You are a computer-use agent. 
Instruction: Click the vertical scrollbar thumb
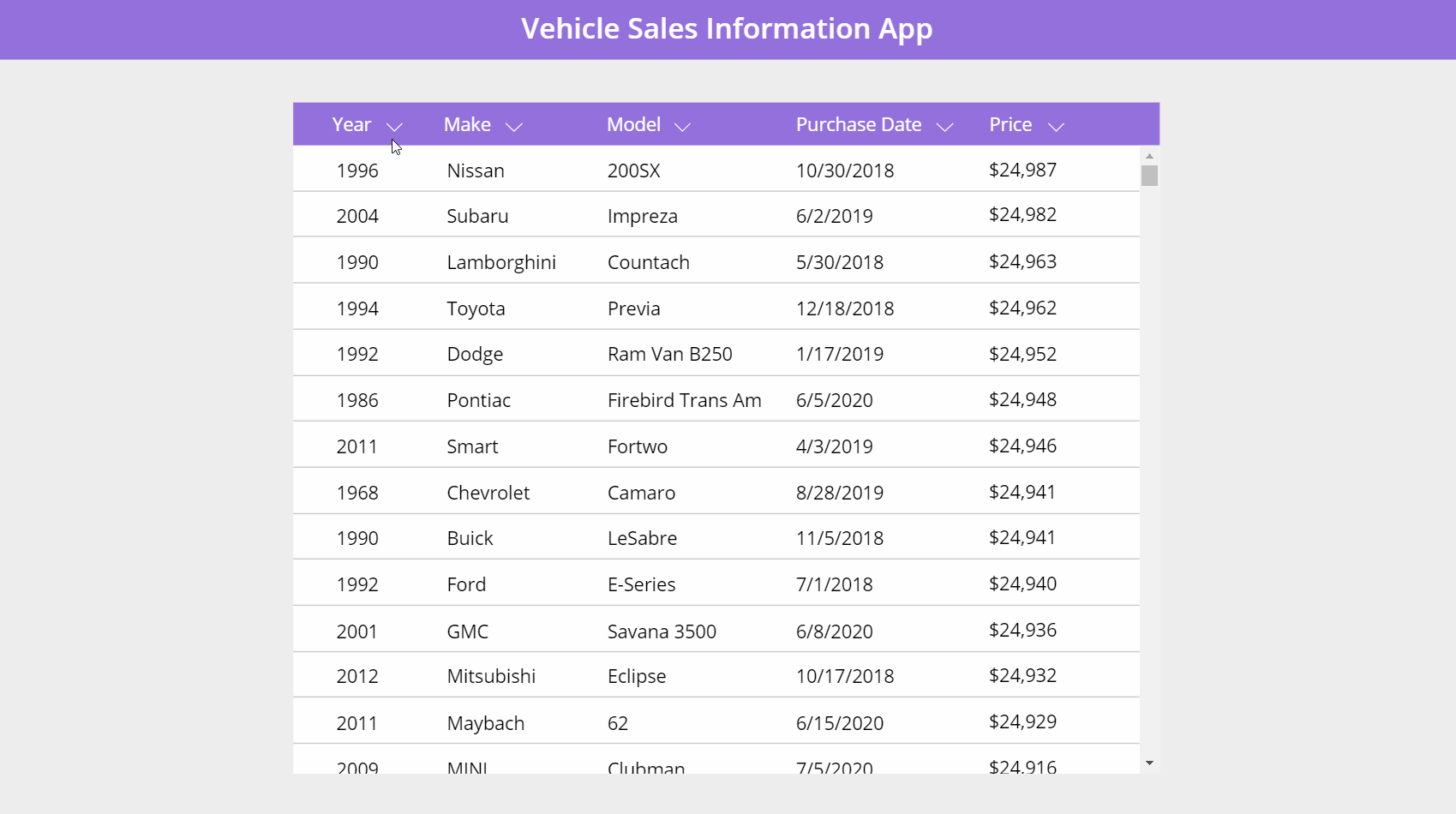tap(1149, 176)
